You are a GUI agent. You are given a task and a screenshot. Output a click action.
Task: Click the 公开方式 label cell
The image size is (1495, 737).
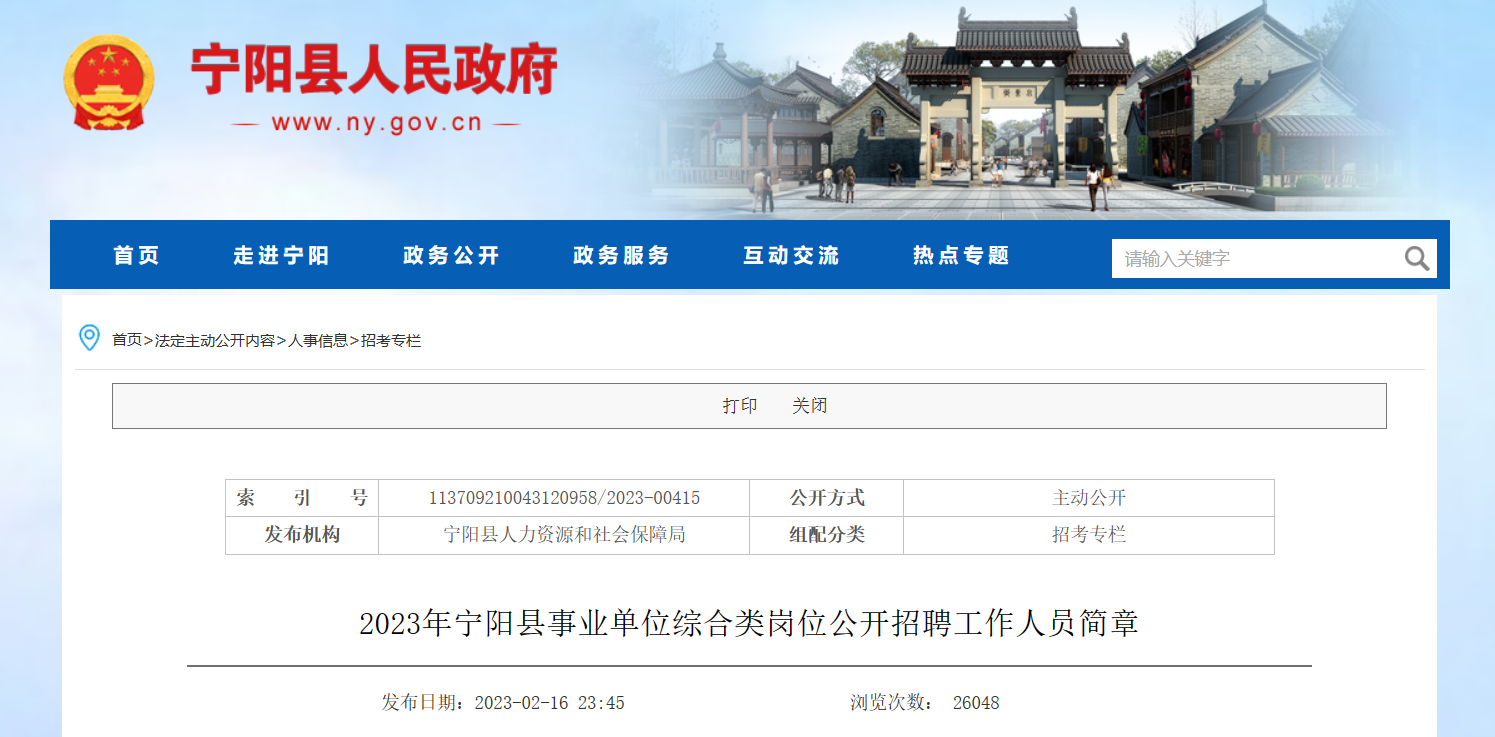pyautogui.click(x=827, y=498)
